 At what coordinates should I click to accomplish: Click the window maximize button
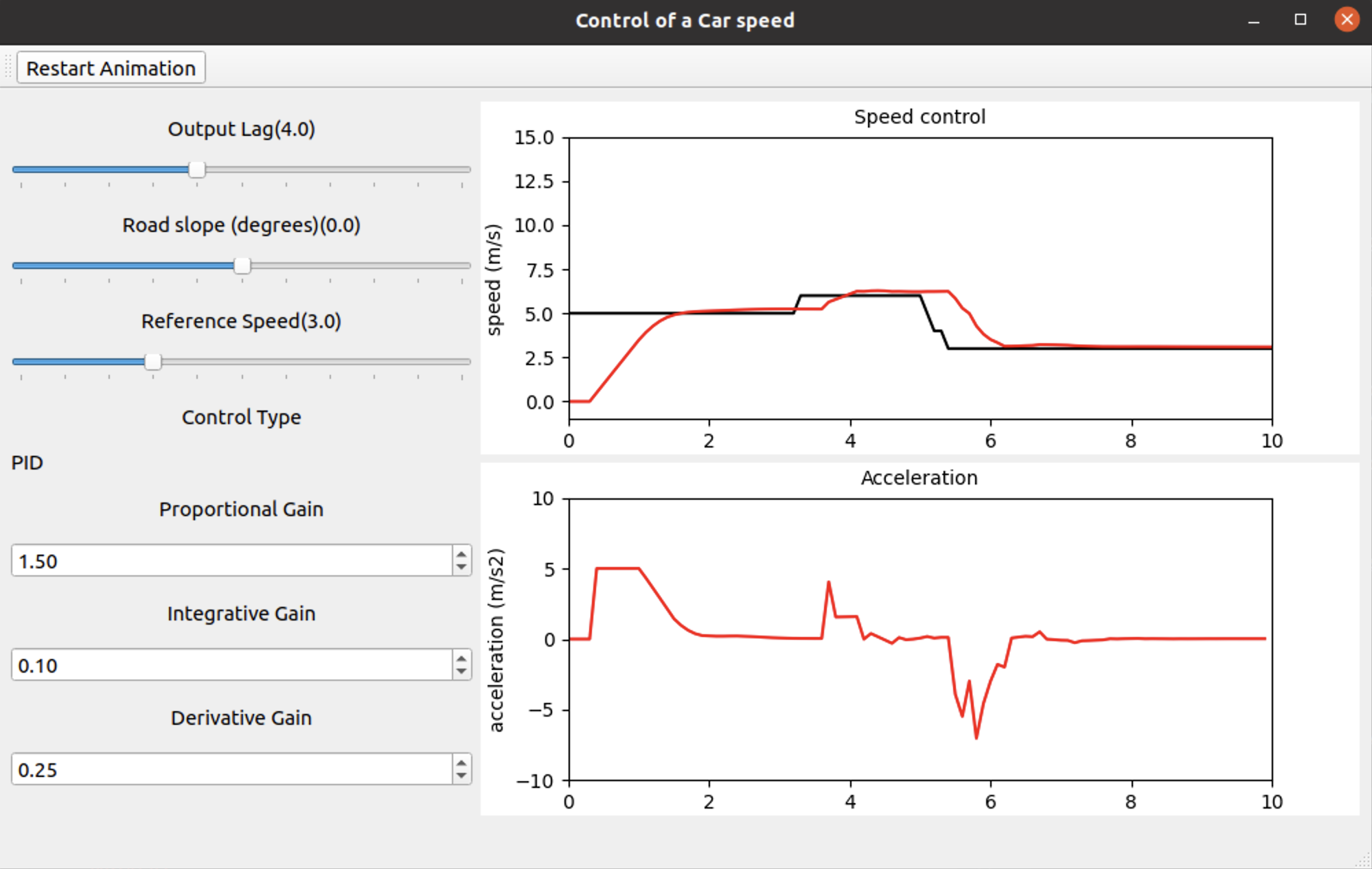[x=1302, y=19]
